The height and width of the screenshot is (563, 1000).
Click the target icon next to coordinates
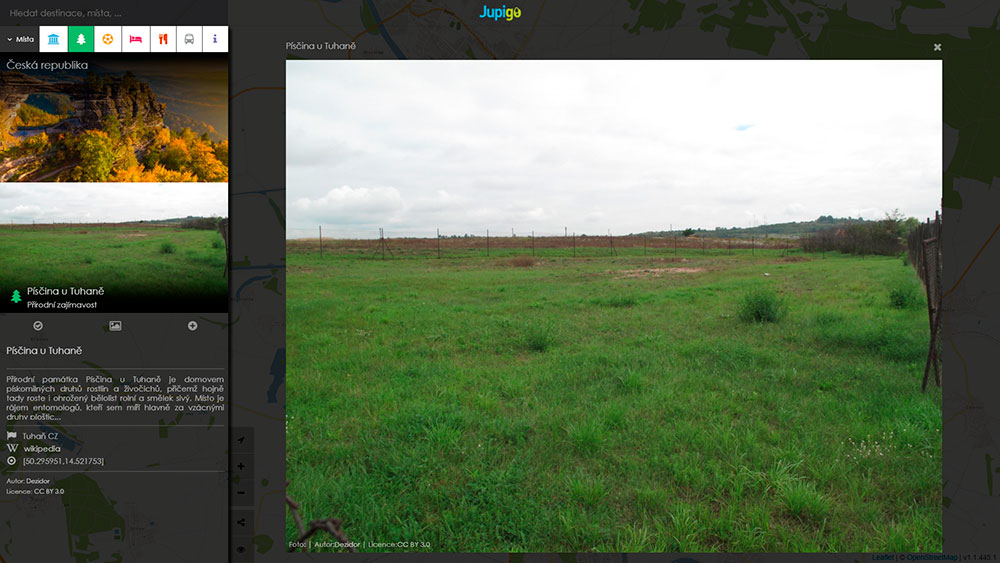[x=11, y=460]
